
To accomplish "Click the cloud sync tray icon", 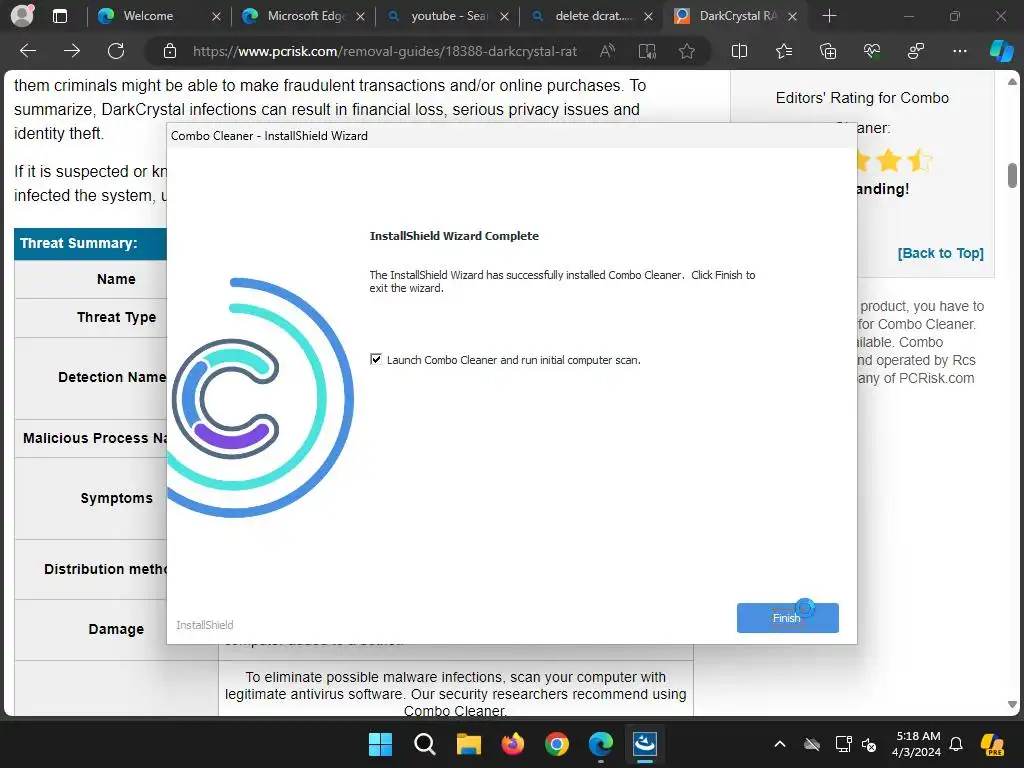I will click(812, 744).
